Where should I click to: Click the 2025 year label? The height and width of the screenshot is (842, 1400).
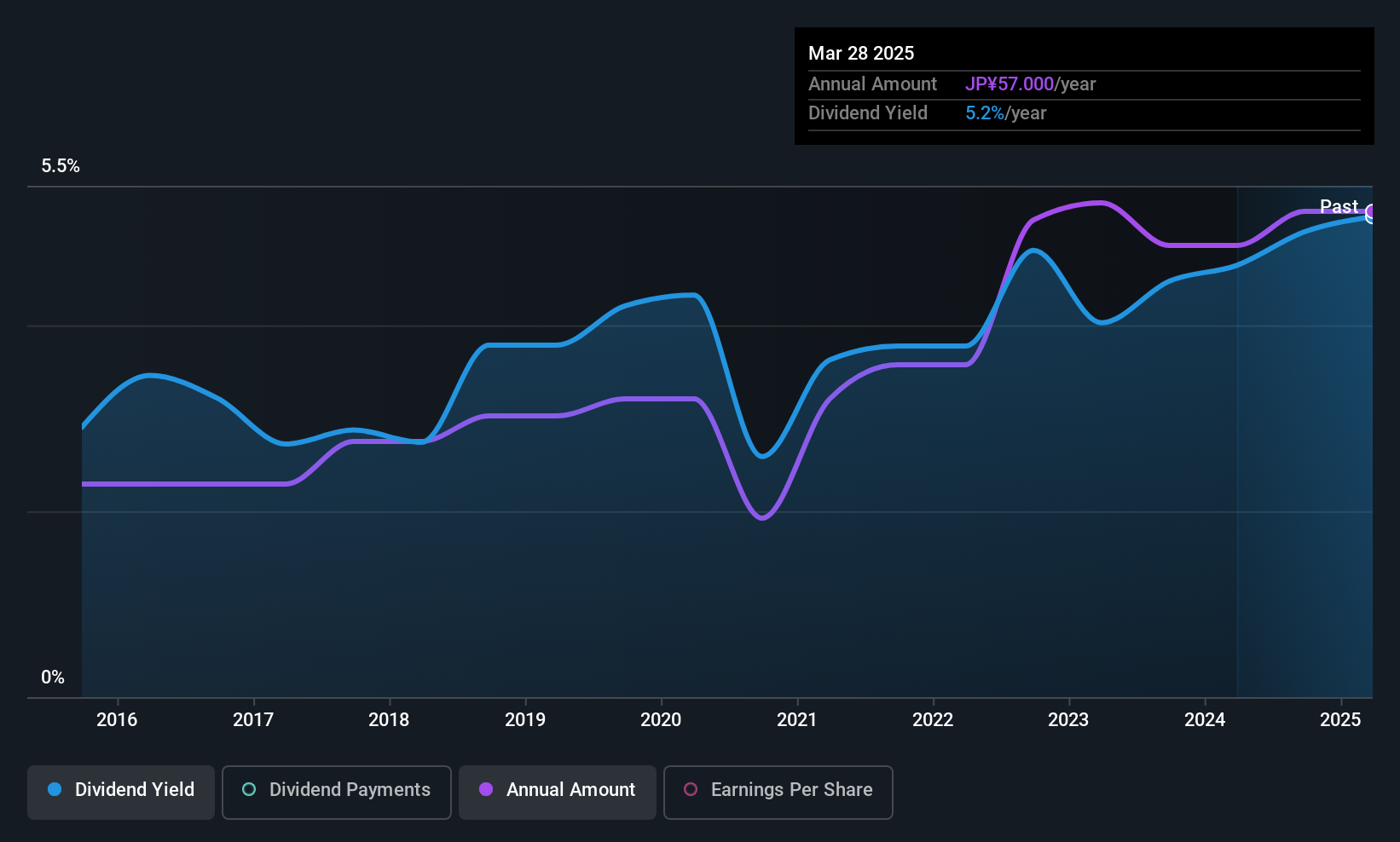[1340, 720]
